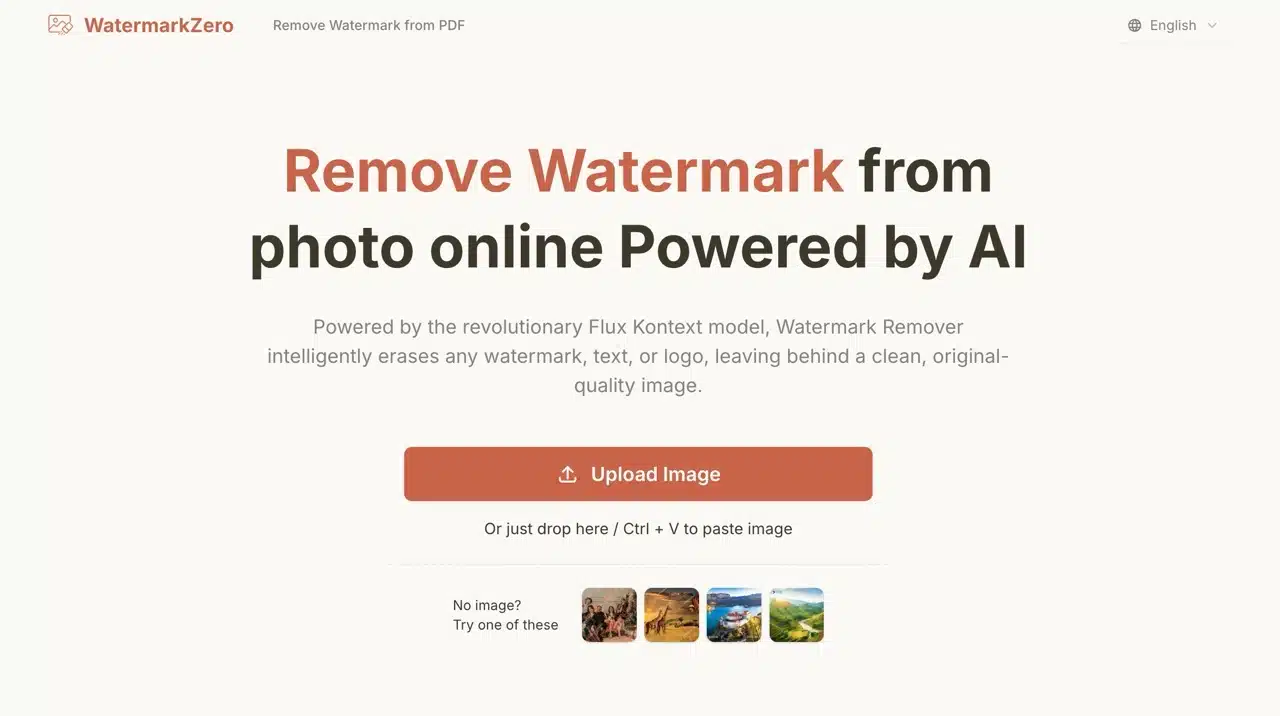Click the dark word 'from' in the headline
The width and height of the screenshot is (1280, 716).
tap(925, 170)
